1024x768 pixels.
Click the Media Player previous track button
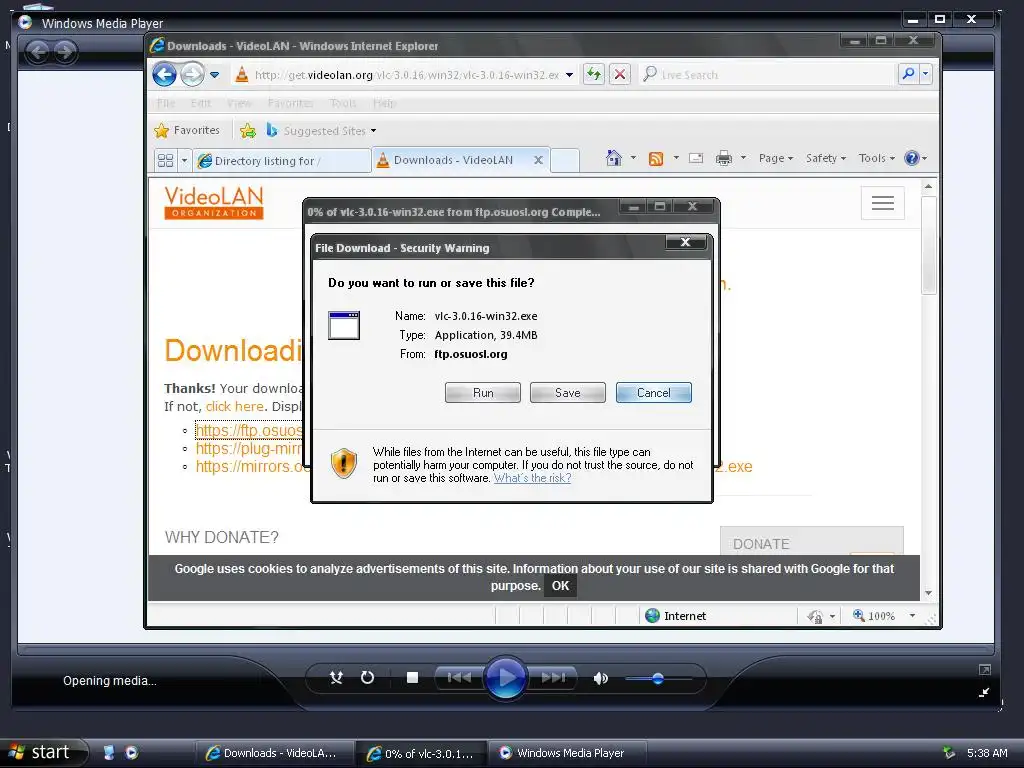[x=459, y=678]
